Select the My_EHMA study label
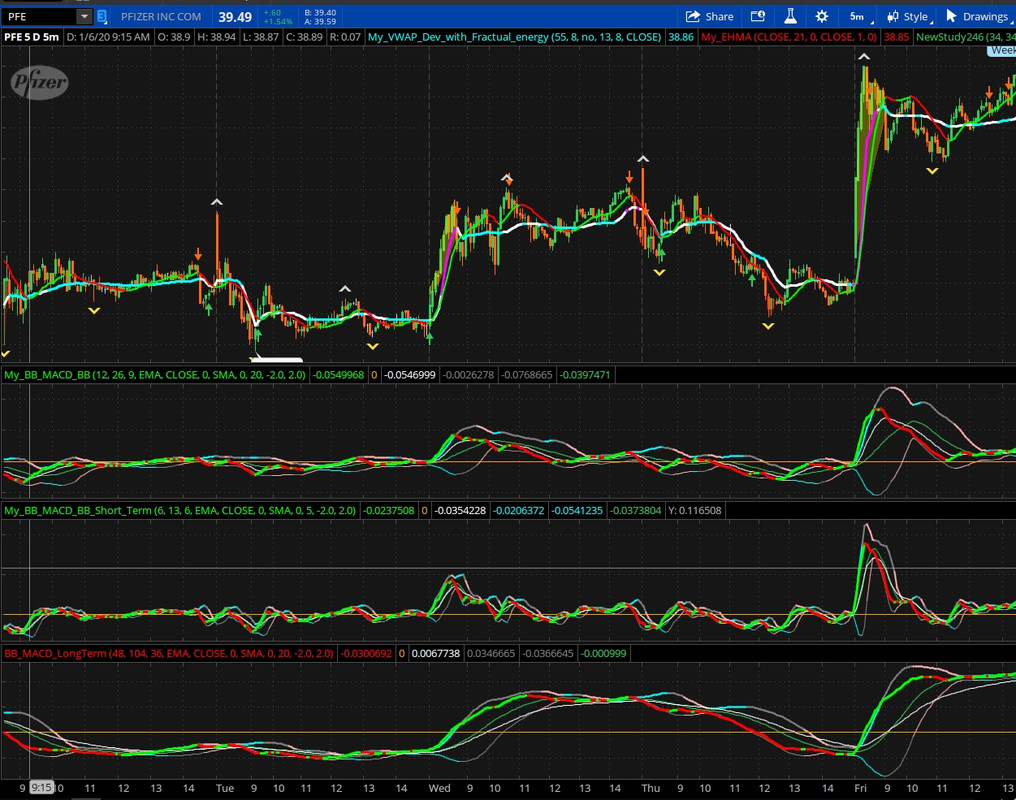Viewport: 1016px width, 800px height. pos(789,37)
